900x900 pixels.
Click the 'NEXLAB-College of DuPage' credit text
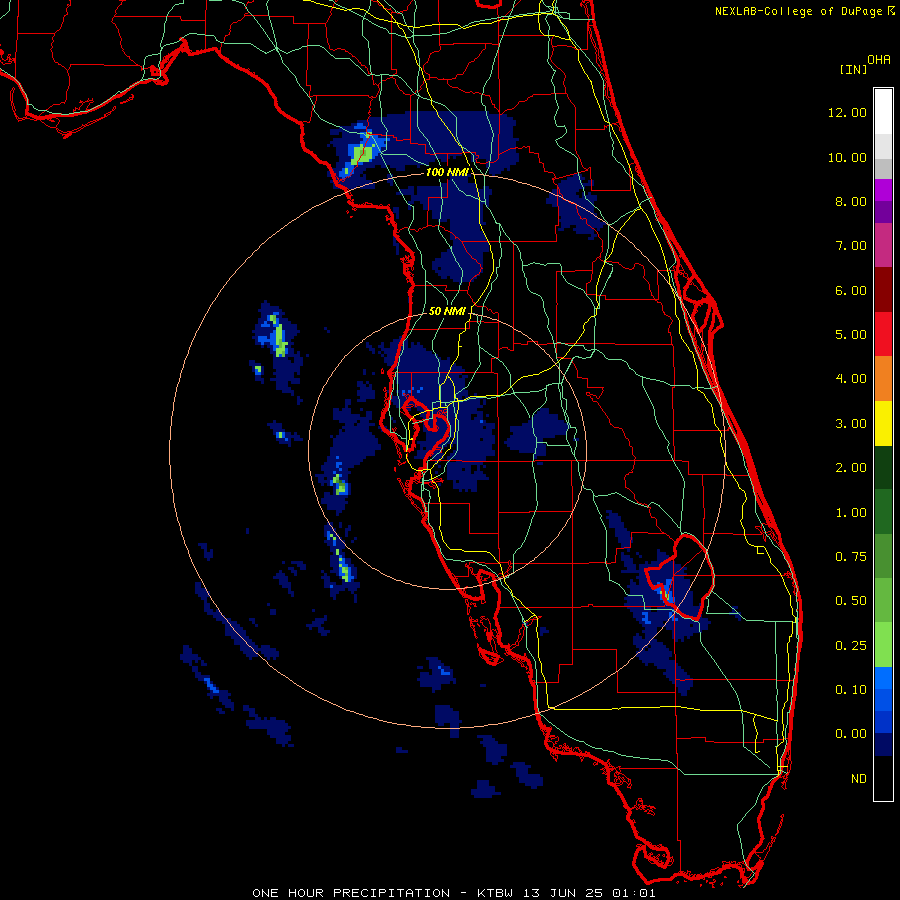pyautogui.click(x=800, y=11)
